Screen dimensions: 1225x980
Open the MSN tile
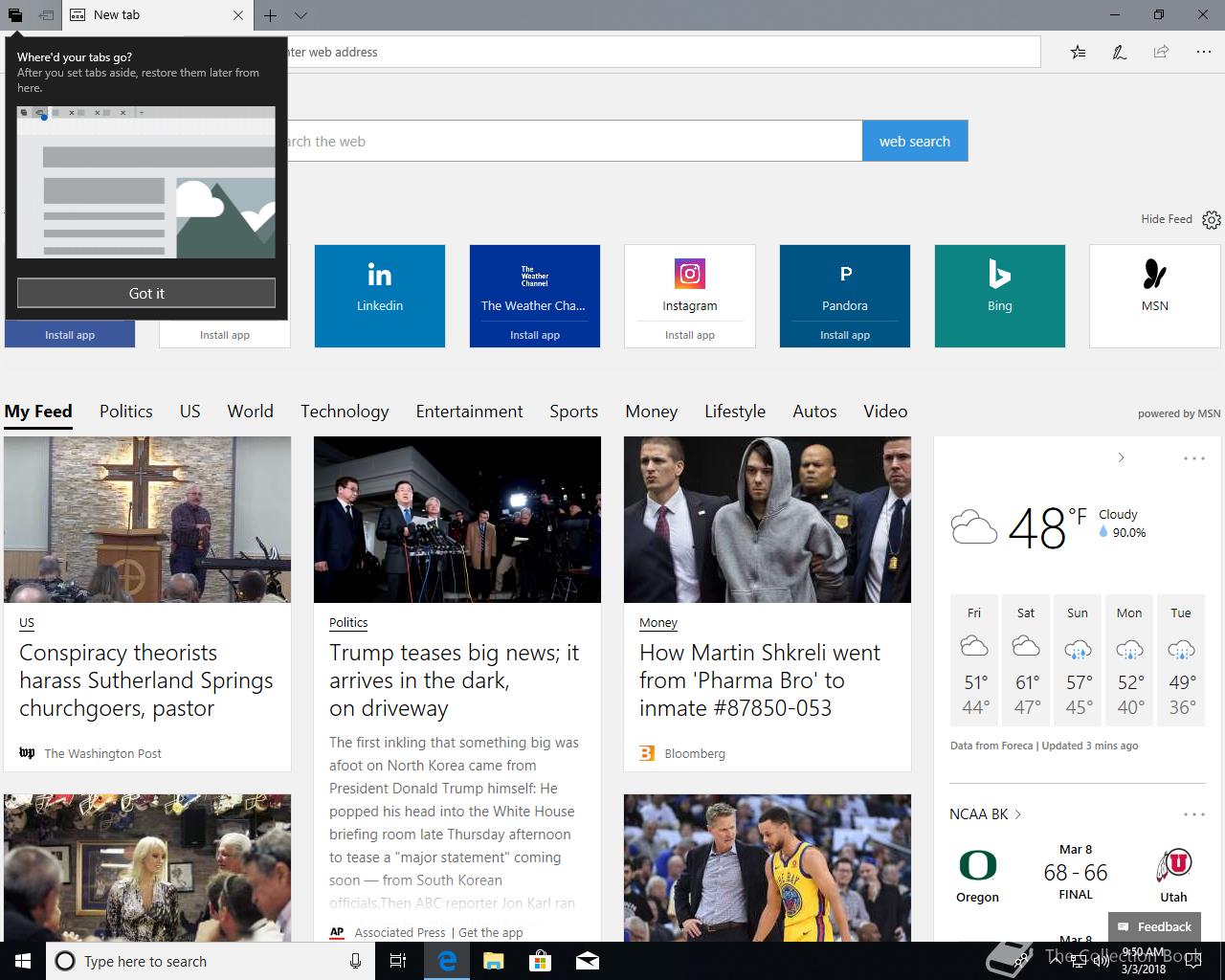(x=1155, y=296)
